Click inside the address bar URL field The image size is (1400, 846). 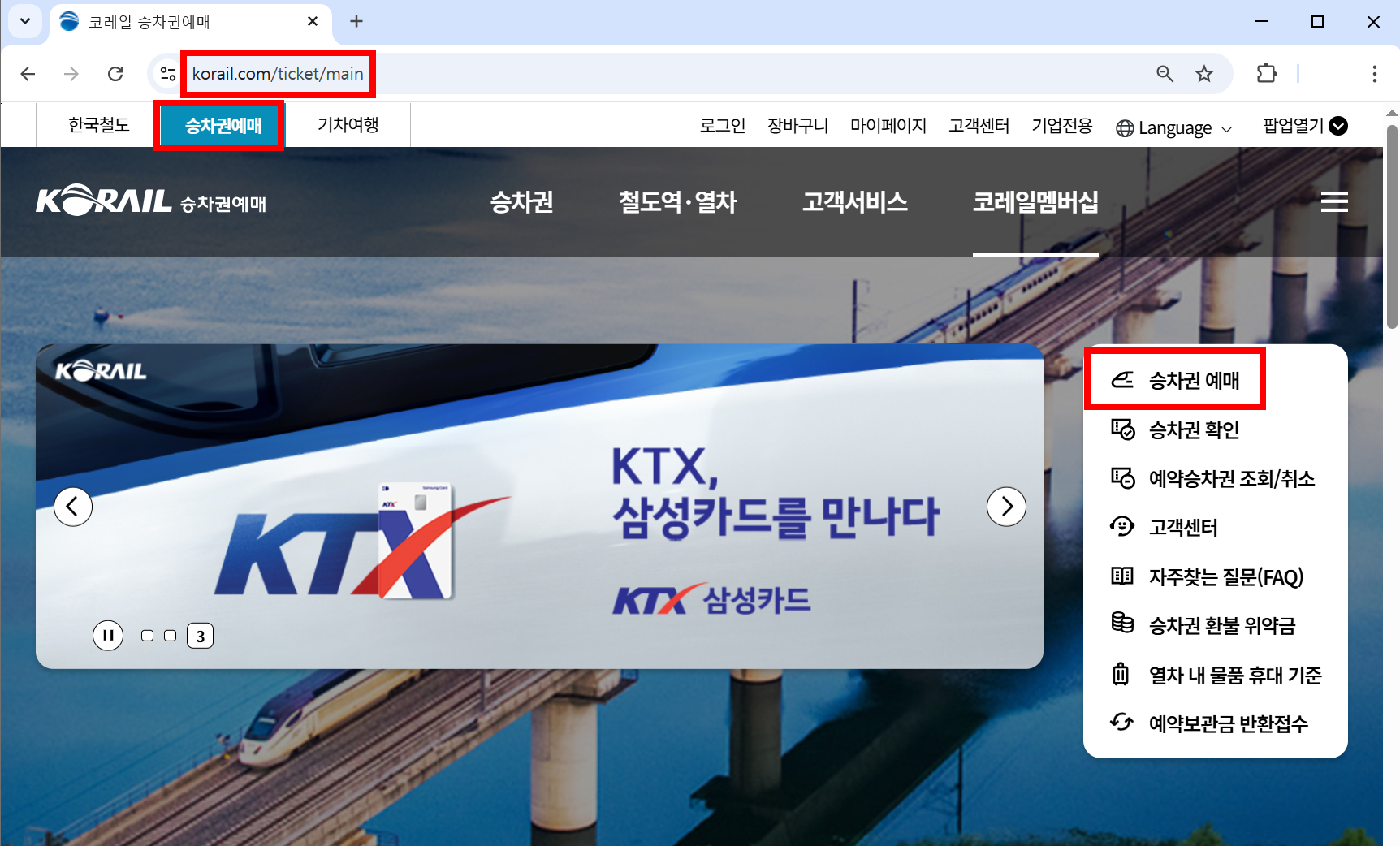278,74
